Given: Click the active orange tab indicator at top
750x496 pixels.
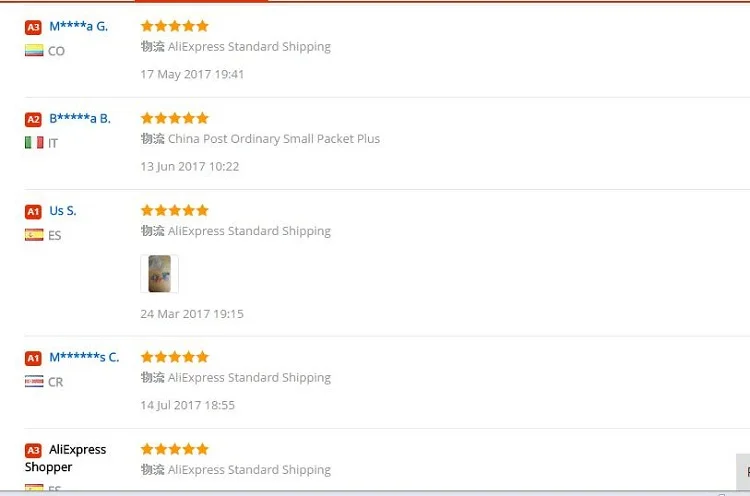Looking at the screenshot, I should (x=201, y=1).
